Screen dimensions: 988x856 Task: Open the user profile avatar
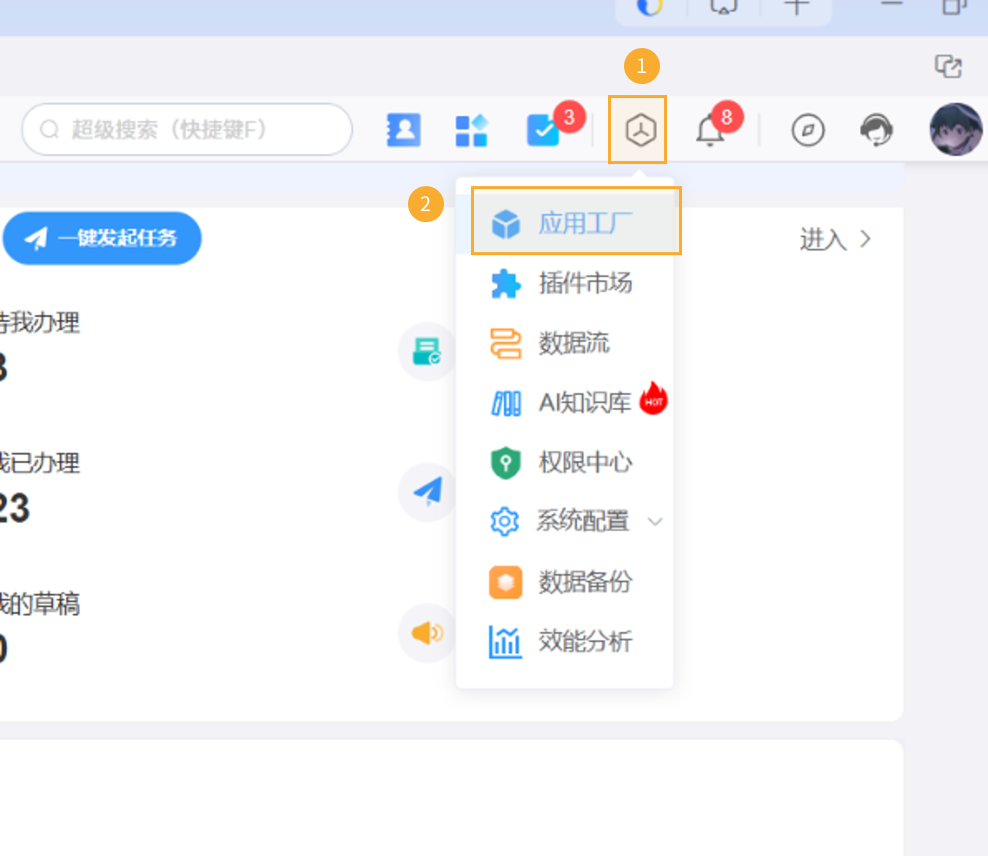(956, 129)
